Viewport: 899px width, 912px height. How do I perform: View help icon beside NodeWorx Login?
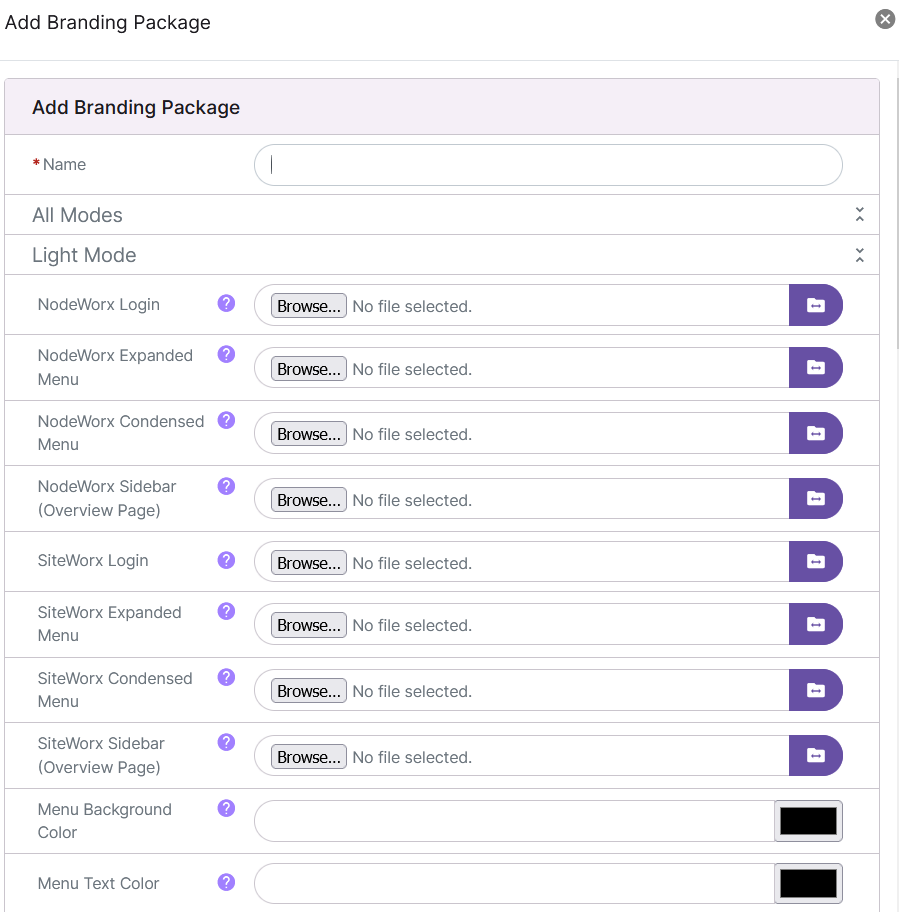point(226,303)
